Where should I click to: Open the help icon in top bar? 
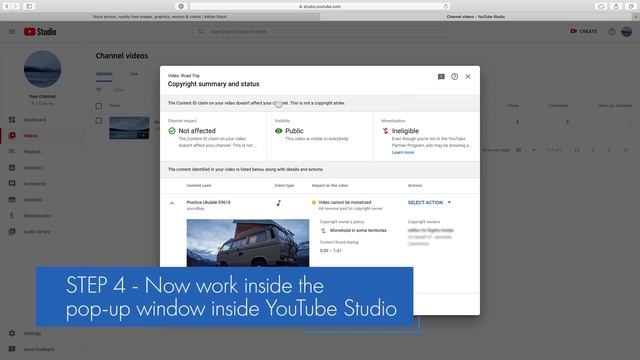tap(611, 31)
